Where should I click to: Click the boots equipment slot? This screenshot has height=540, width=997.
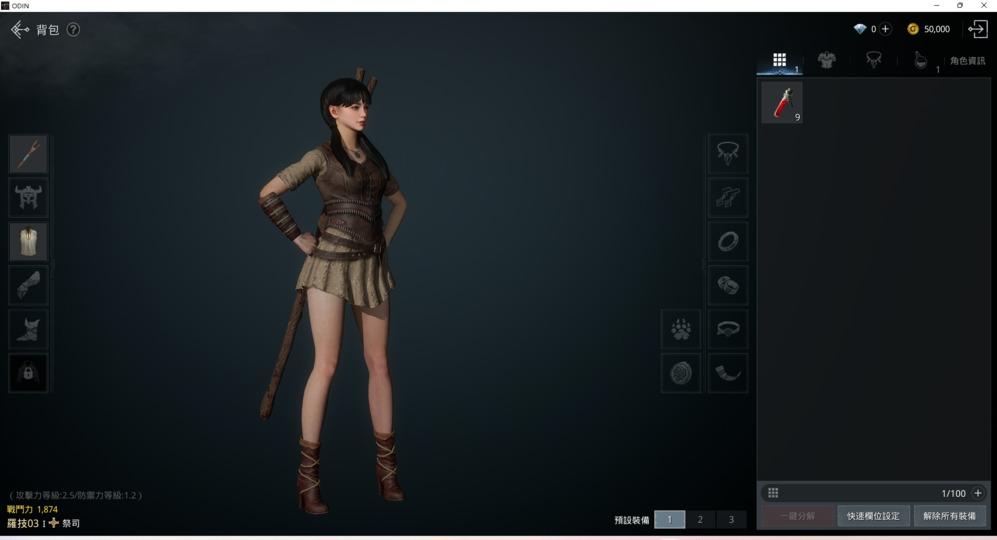point(28,329)
